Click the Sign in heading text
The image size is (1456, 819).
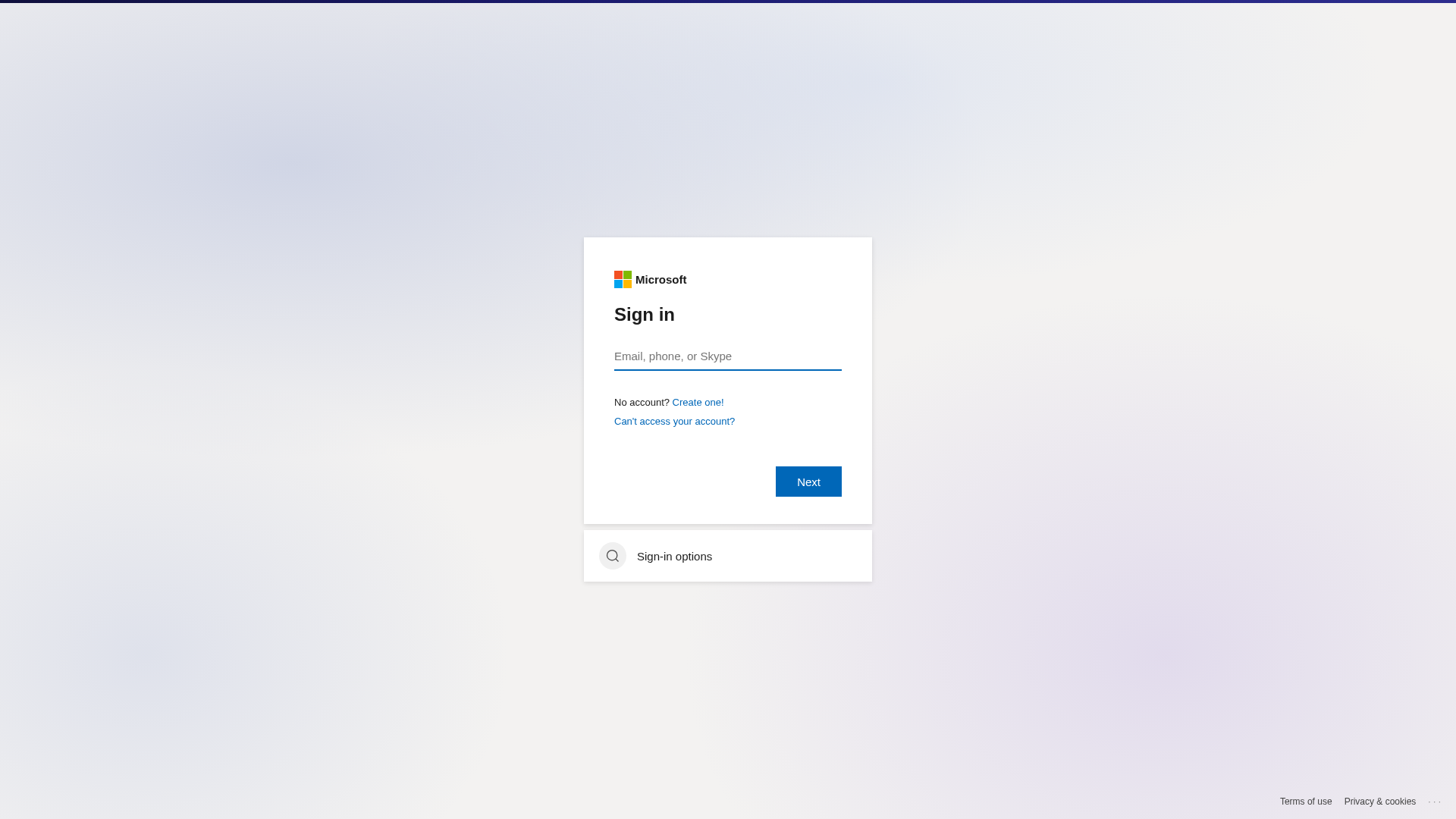tap(645, 315)
